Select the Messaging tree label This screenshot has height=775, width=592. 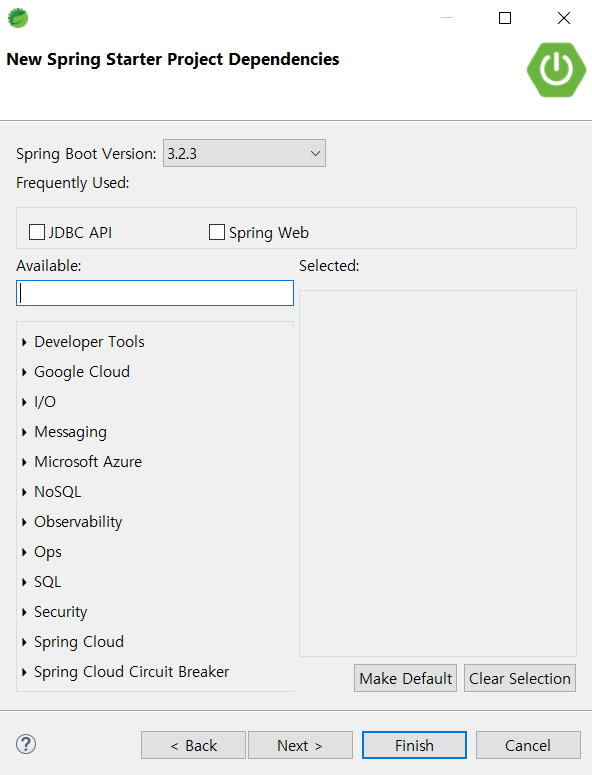pos(71,432)
